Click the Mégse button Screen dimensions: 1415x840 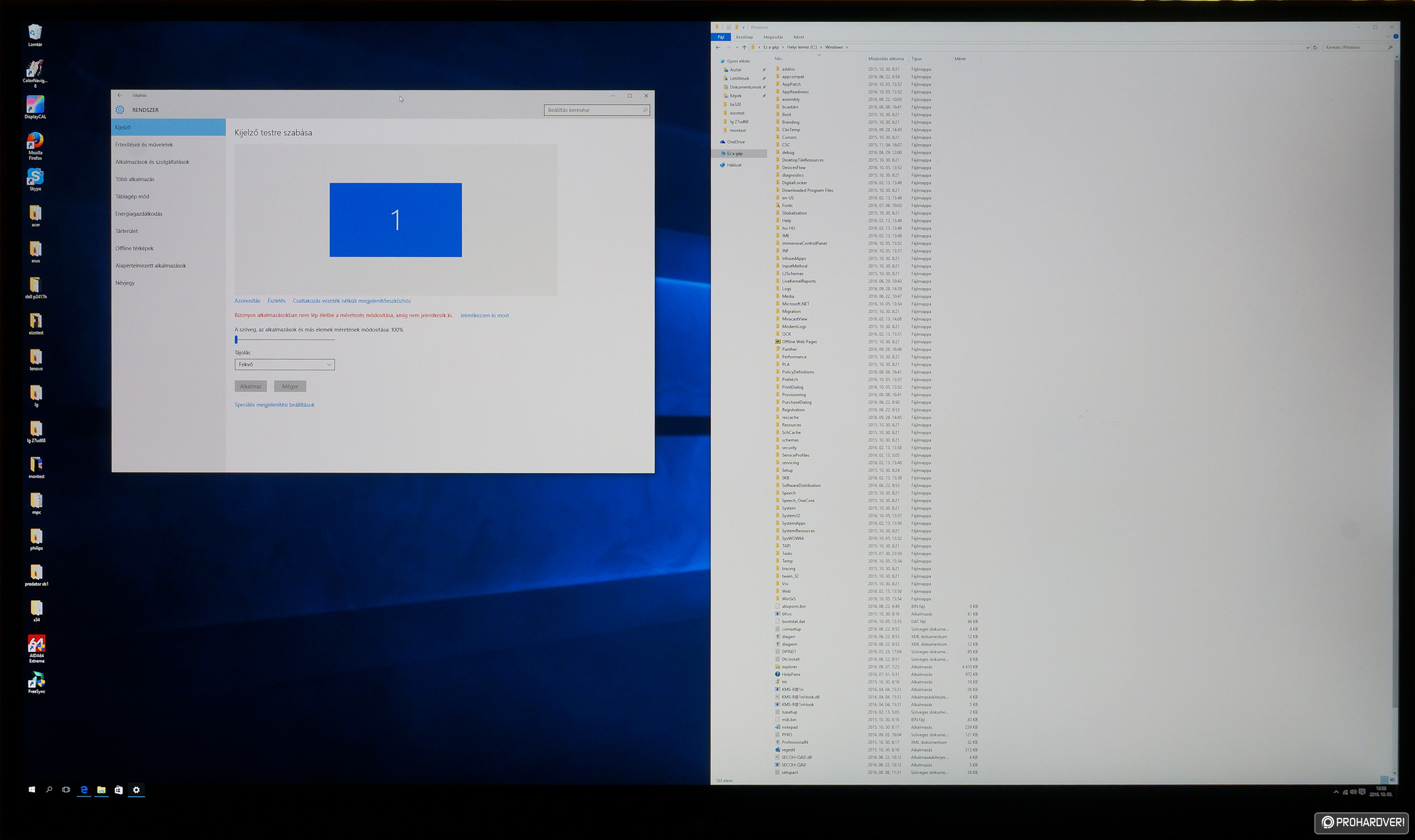coord(290,386)
